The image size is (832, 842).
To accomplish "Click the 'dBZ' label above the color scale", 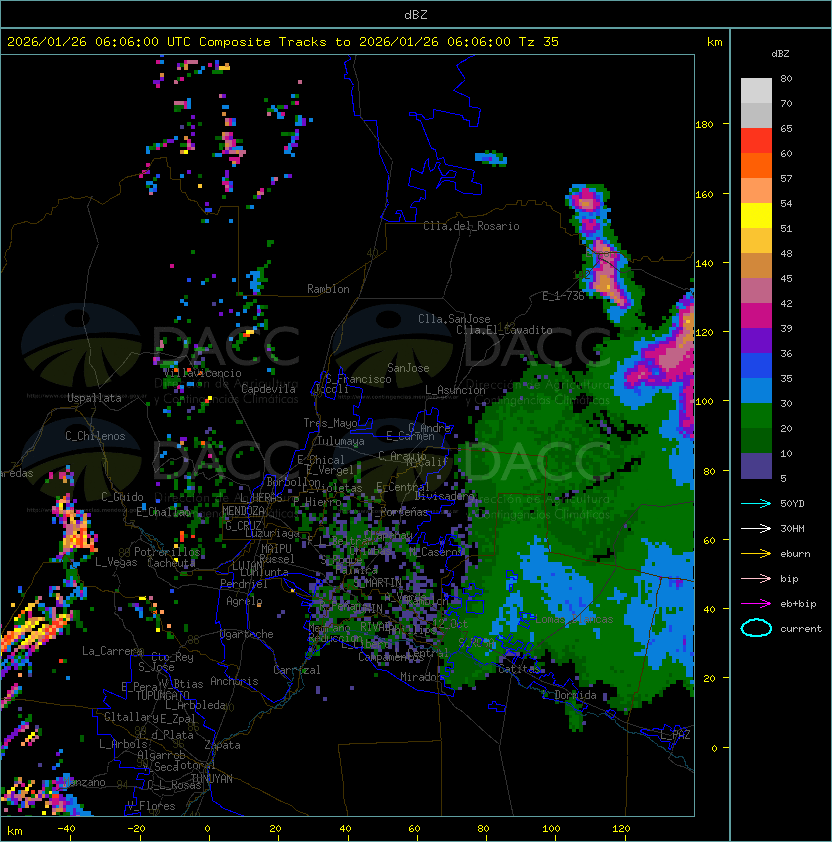I will [780, 54].
